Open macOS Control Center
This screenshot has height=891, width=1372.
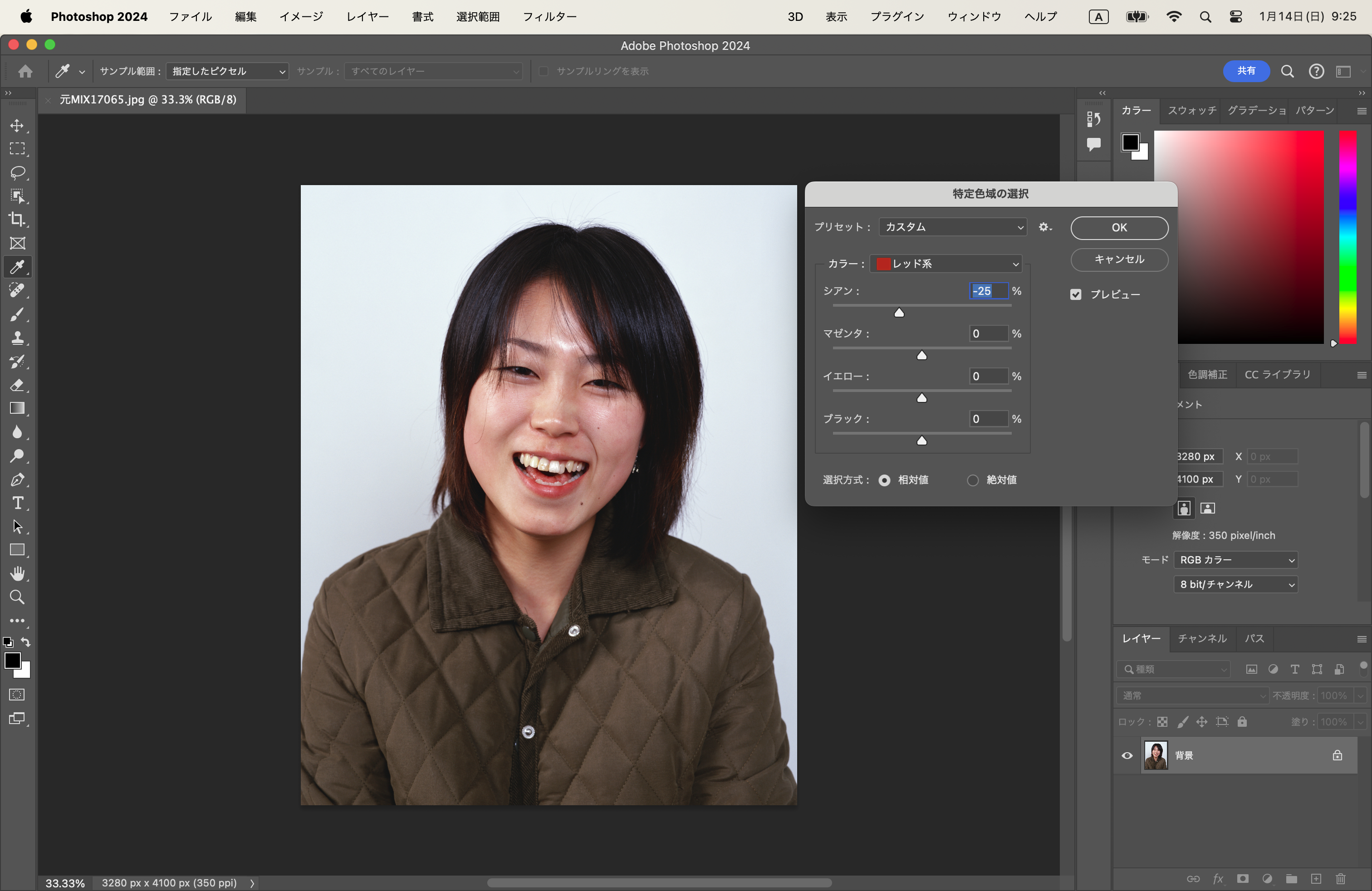1235,17
